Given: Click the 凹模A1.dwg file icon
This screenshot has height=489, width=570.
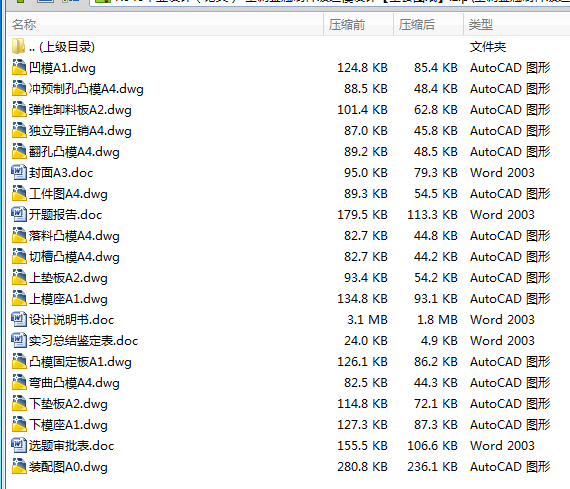Looking at the screenshot, I should [19, 68].
